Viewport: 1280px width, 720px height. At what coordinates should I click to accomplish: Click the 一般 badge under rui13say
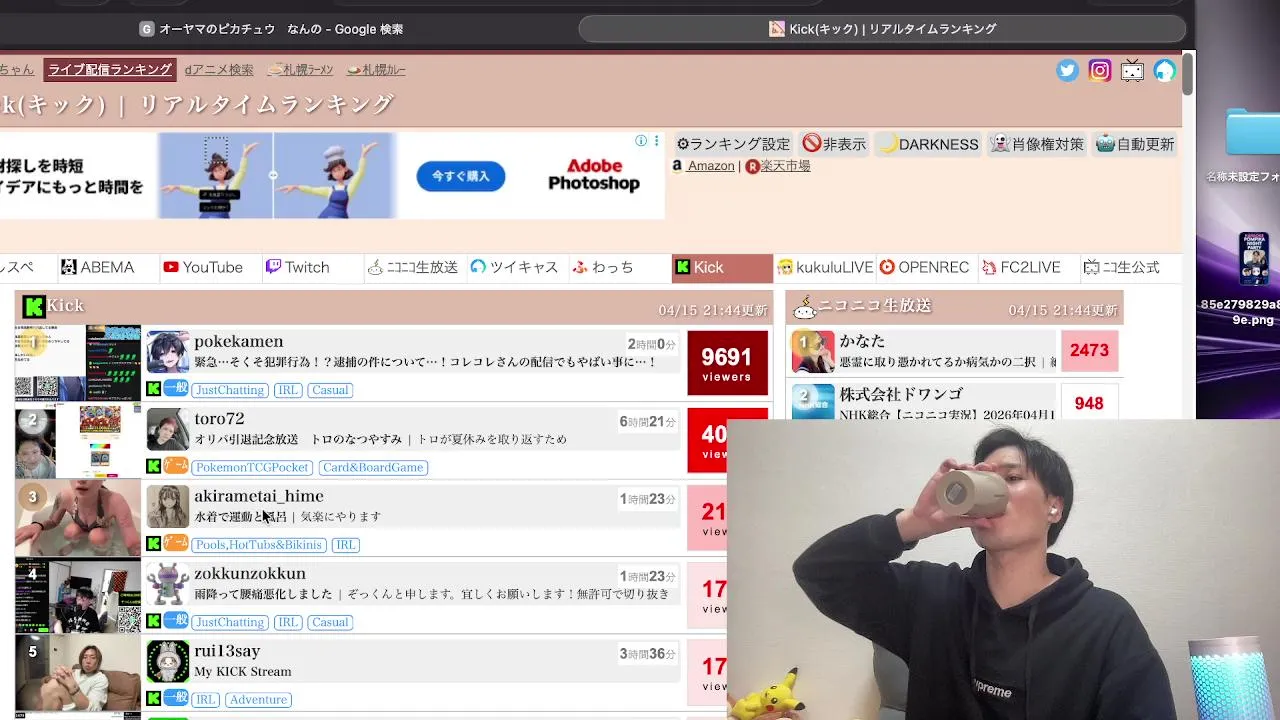(176, 698)
